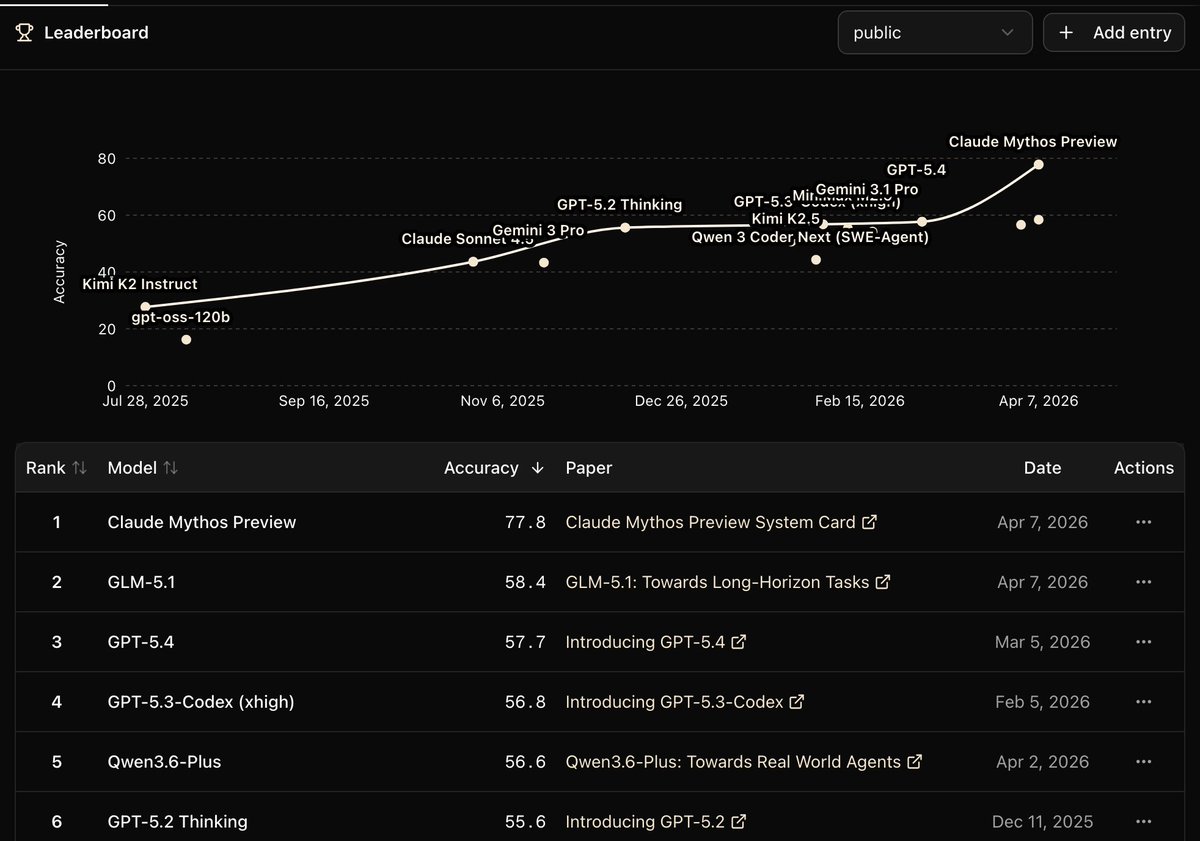Open actions menu for GLM-5.1 row
Image resolution: width=1200 pixels, height=841 pixels.
point(1144,582)
